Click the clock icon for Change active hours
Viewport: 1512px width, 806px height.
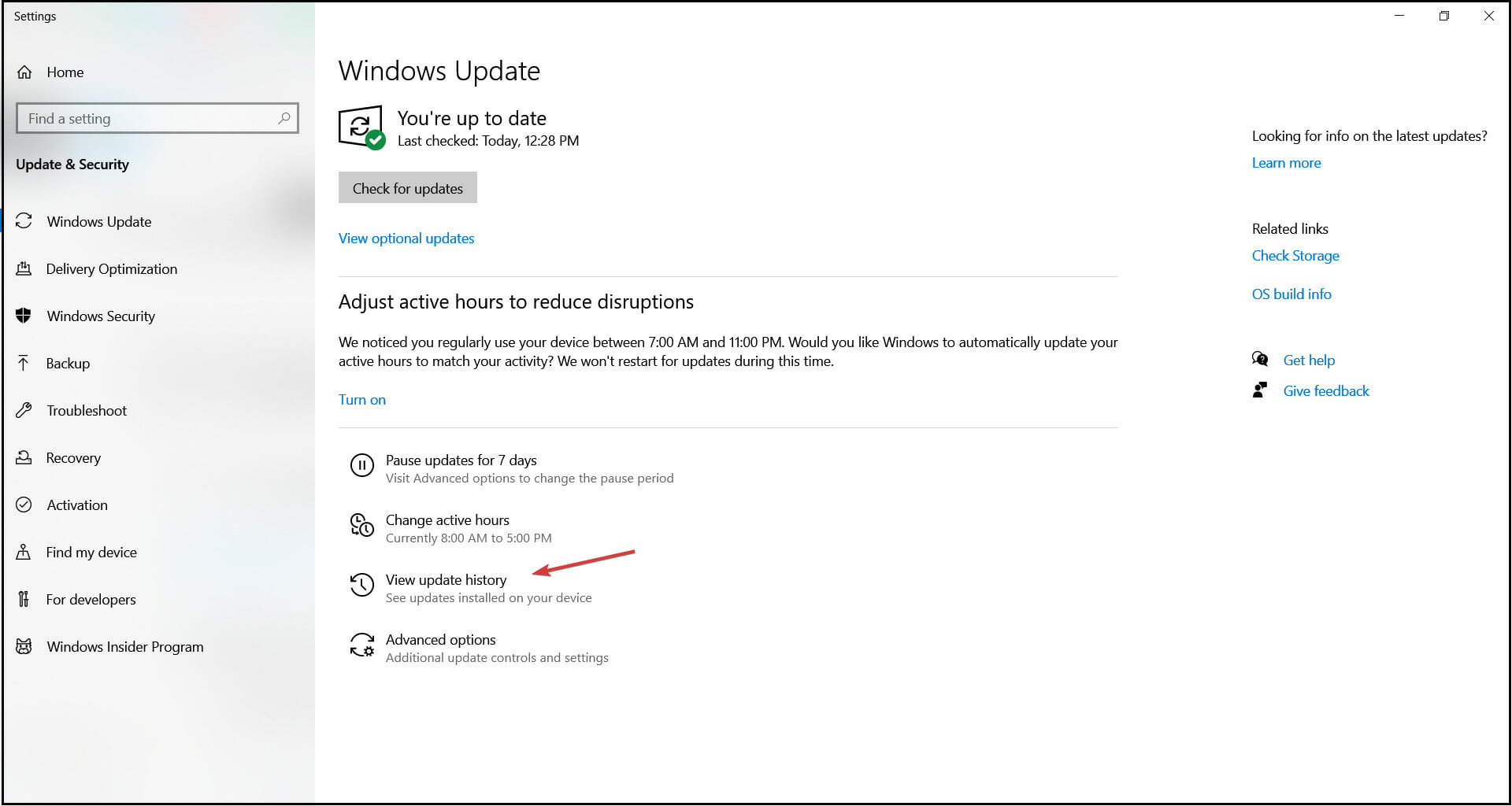tap(361, 525)
